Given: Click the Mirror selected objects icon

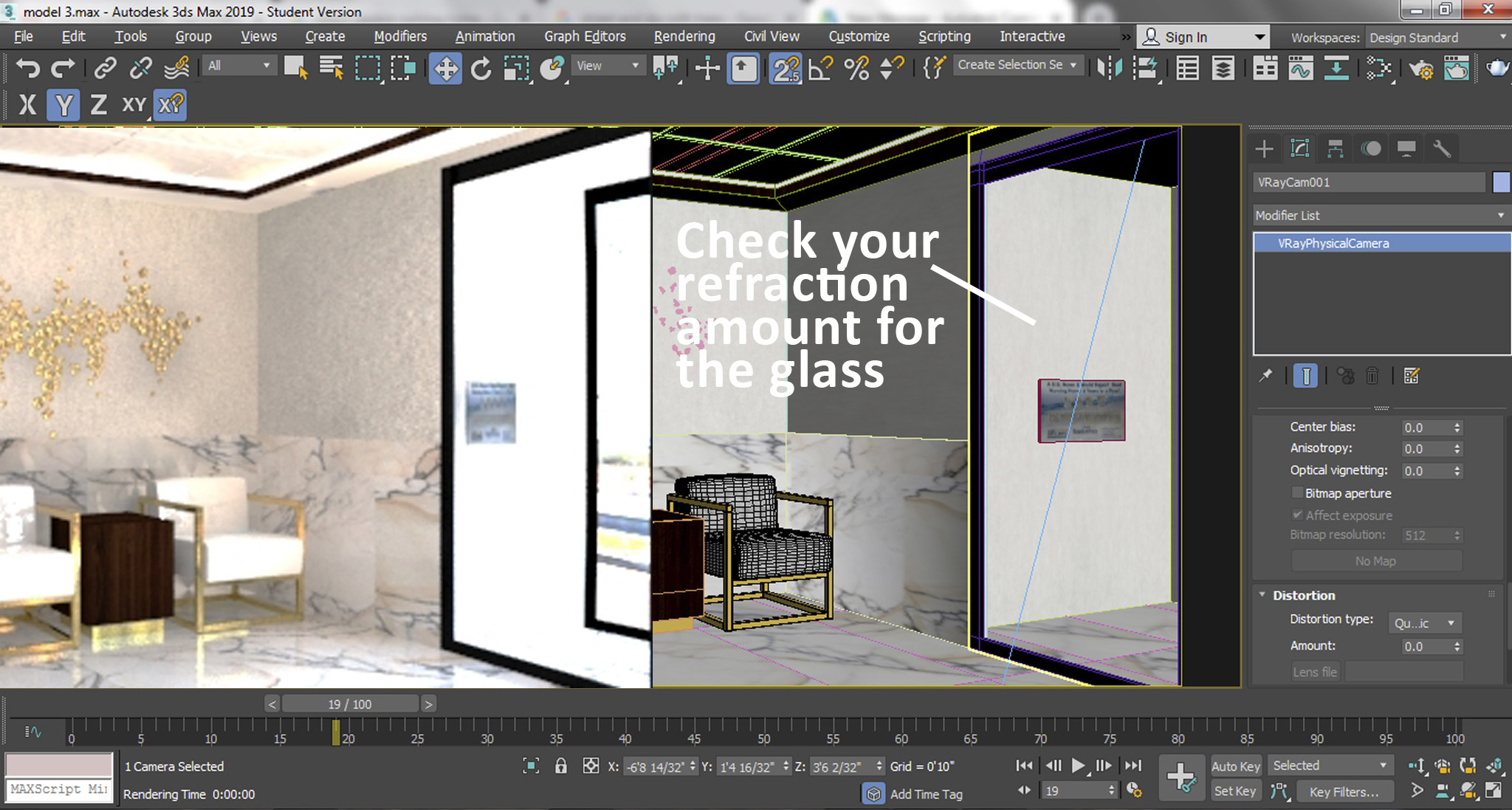Looking at the screenshot, I should pos(1110,69).
